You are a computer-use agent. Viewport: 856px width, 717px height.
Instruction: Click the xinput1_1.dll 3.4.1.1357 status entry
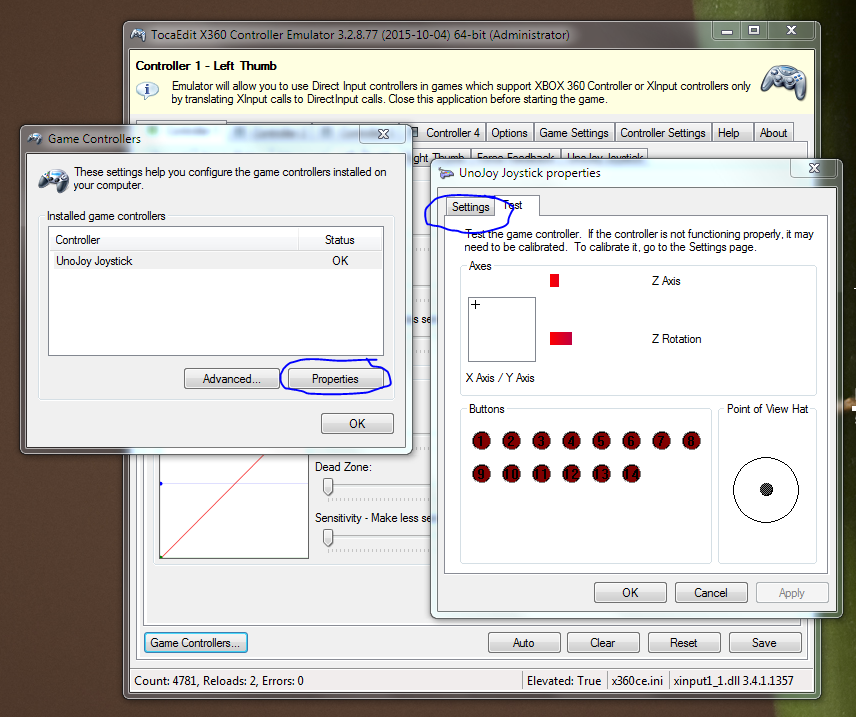point(733,680)
